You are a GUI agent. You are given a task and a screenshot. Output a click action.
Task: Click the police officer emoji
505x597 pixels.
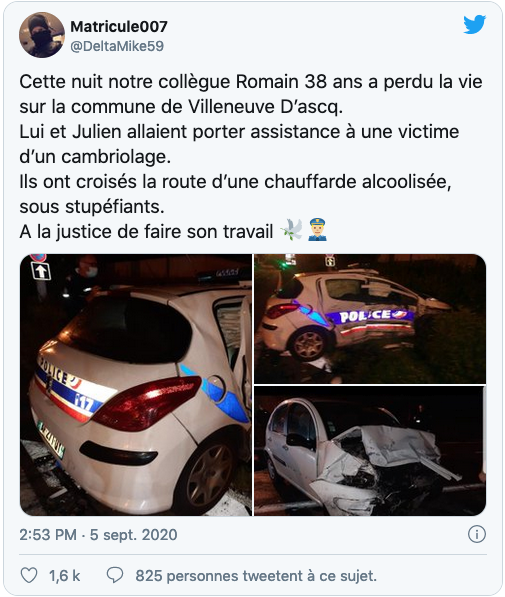(317, 230)
